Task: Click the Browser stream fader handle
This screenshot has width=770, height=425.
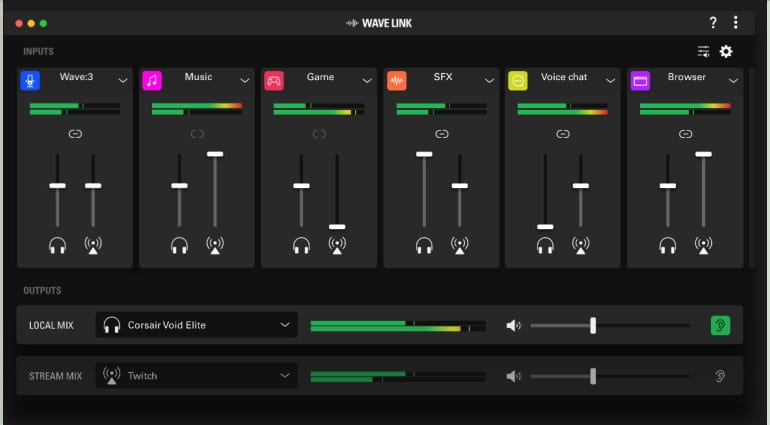Action: click(x=703, y=154)
